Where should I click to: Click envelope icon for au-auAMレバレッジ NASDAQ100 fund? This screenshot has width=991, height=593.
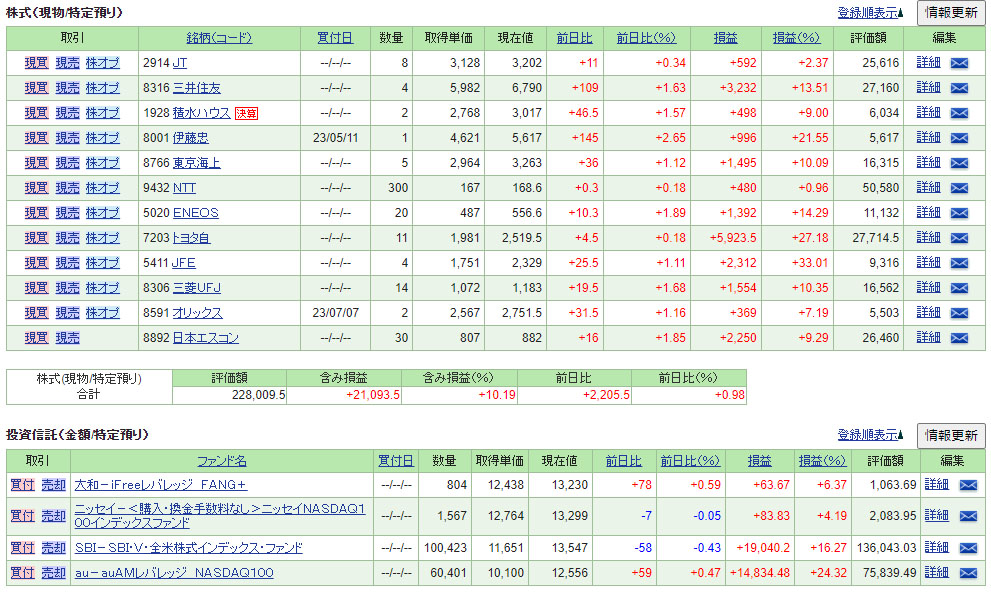967,573
